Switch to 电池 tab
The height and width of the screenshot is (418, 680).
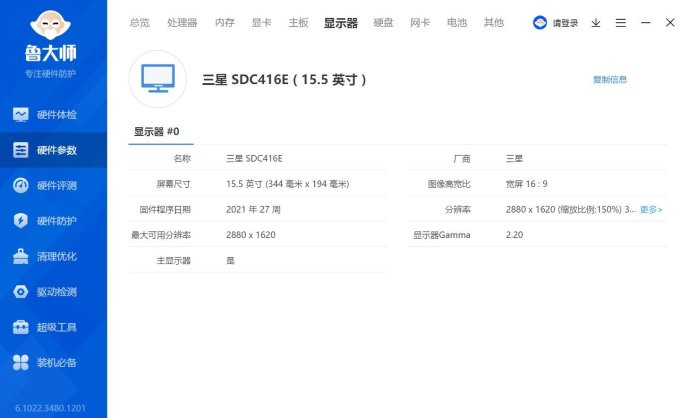click(x=457, y=23)
